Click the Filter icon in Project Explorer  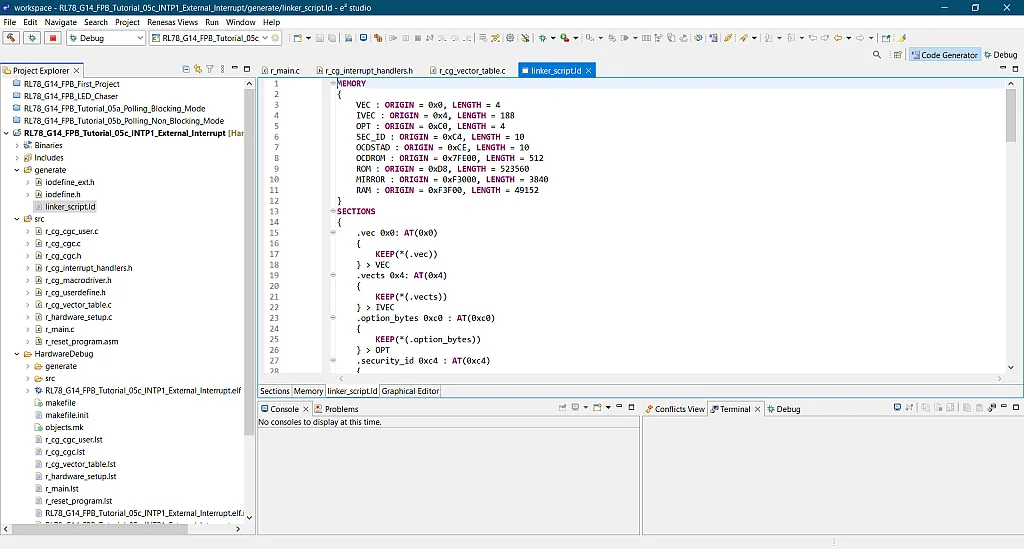pyautogui.click(x=209, y=69)
